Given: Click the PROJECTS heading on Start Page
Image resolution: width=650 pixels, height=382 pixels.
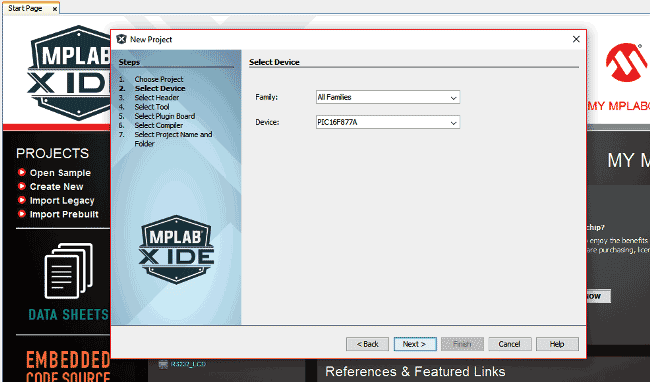Looking at the screenshot, I should [x=53, y=154].
